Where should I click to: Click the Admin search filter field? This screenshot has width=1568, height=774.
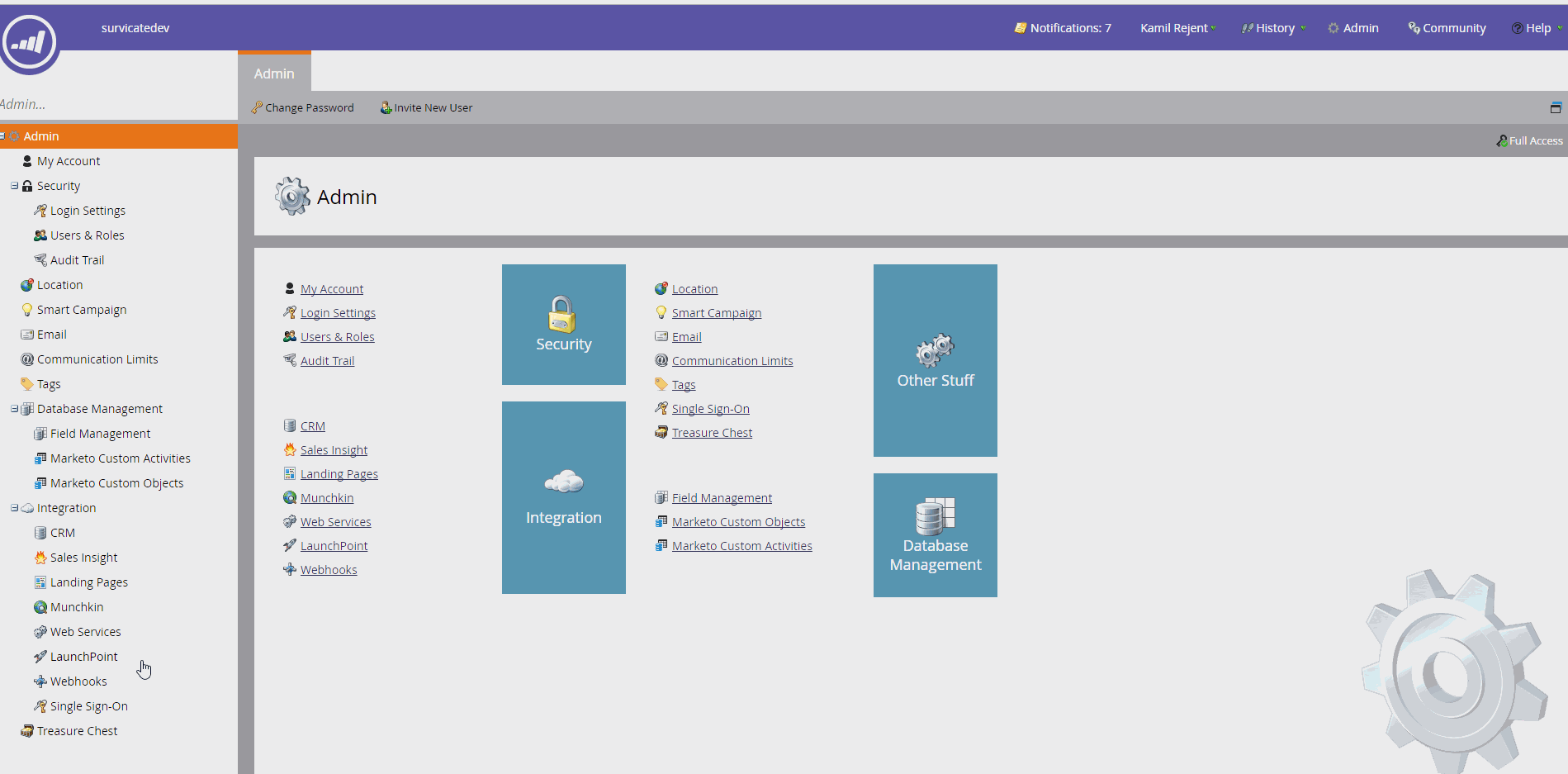click(x=119, y=104)
